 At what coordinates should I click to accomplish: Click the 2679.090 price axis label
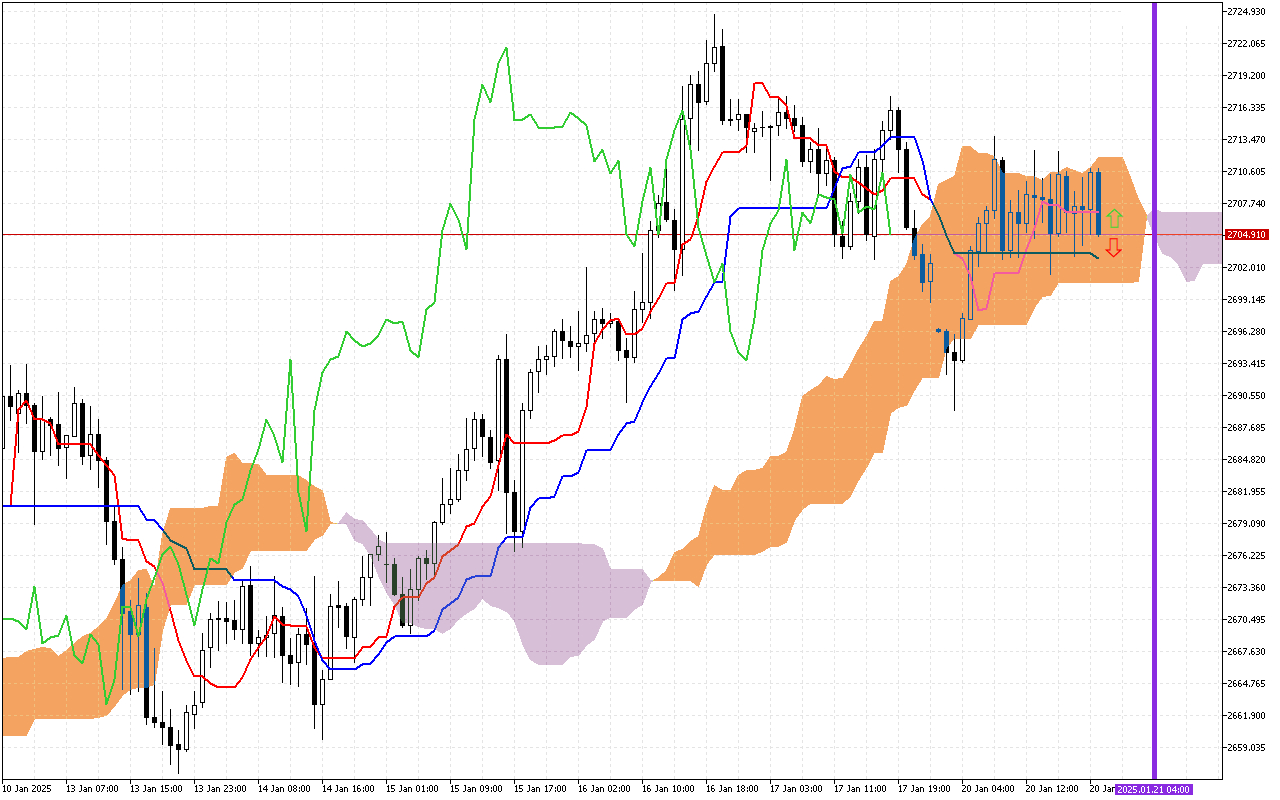coord(1247,524)
